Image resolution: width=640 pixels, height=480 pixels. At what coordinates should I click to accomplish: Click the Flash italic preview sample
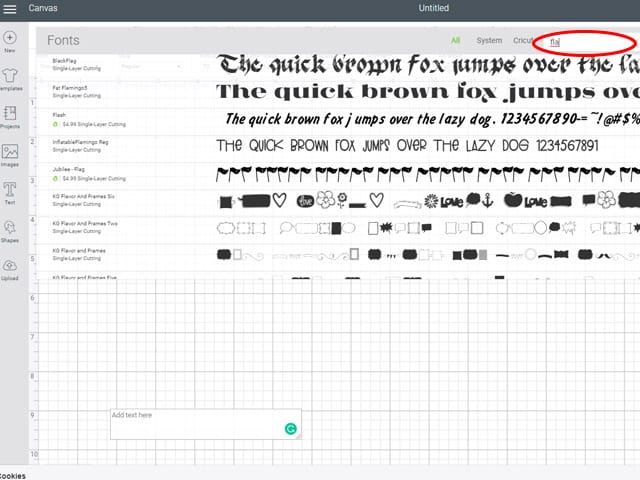click(432, 119)
